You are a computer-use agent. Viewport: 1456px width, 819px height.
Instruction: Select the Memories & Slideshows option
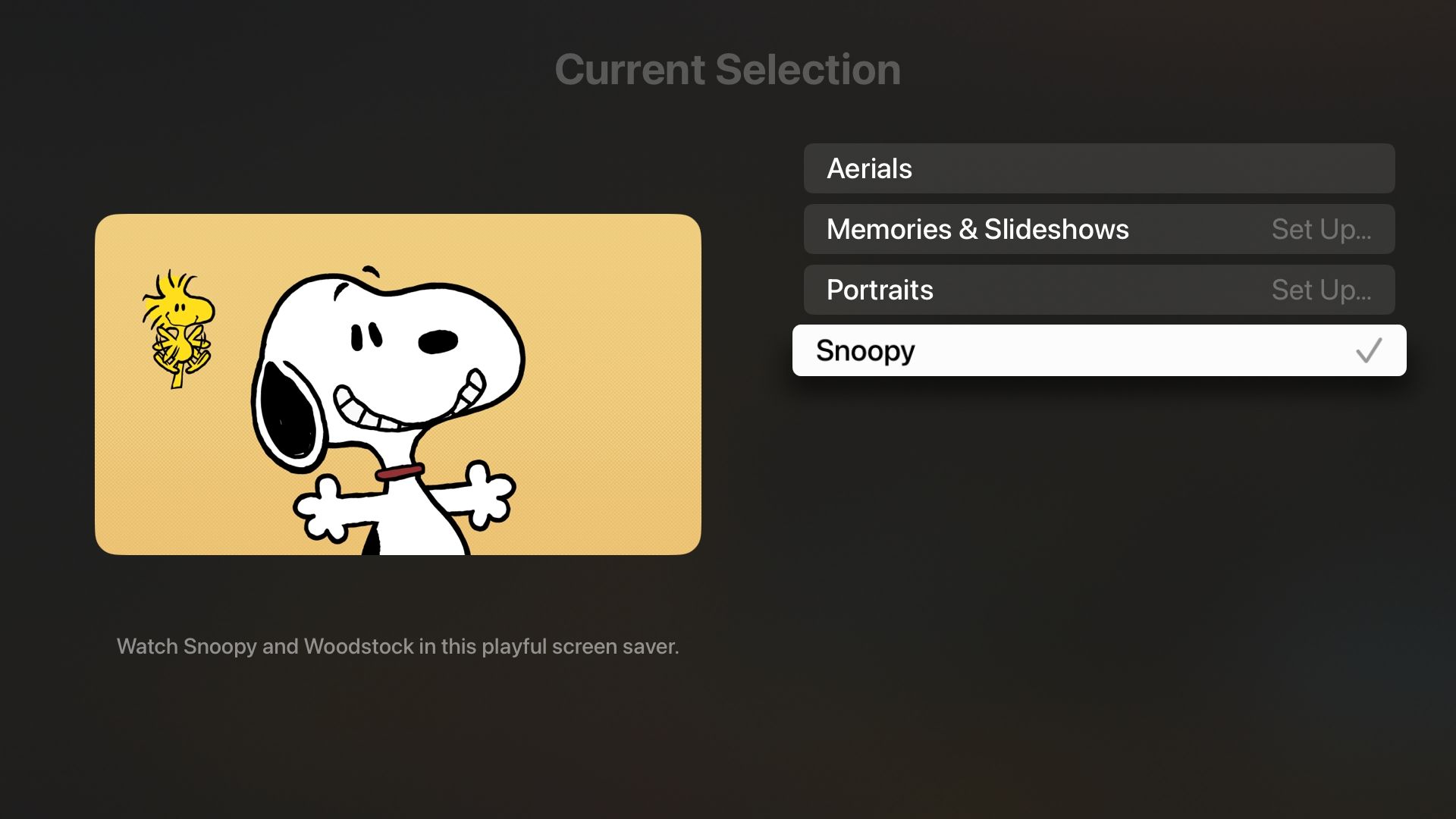point(1099,229)
